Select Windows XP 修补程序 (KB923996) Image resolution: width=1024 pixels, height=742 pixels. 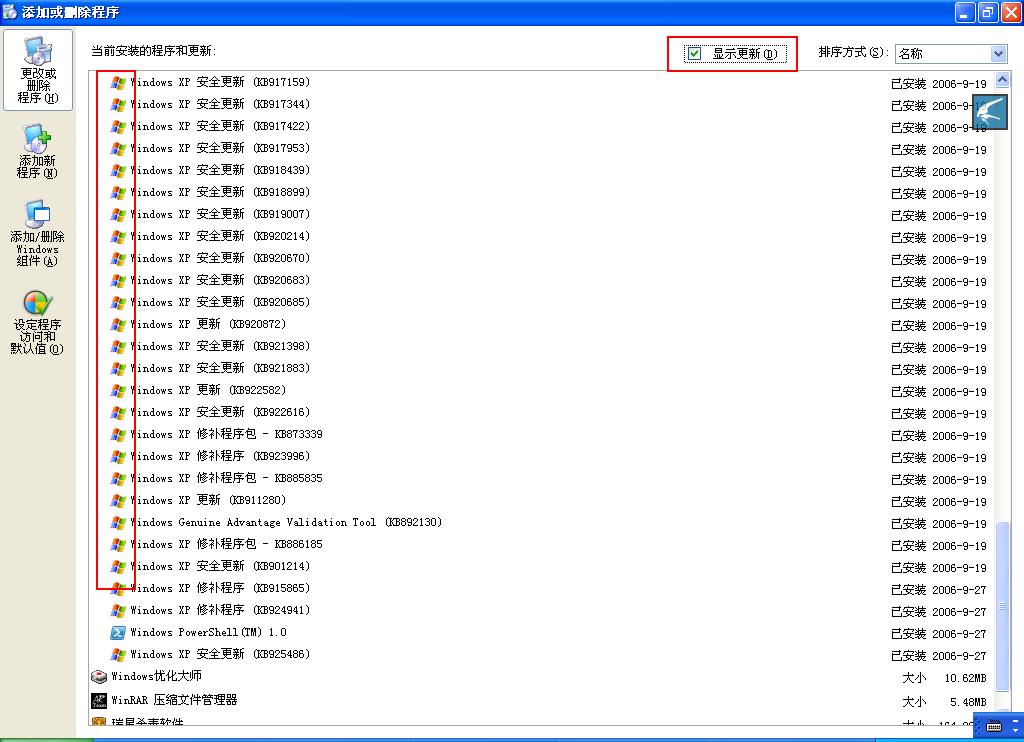[219, 456]
